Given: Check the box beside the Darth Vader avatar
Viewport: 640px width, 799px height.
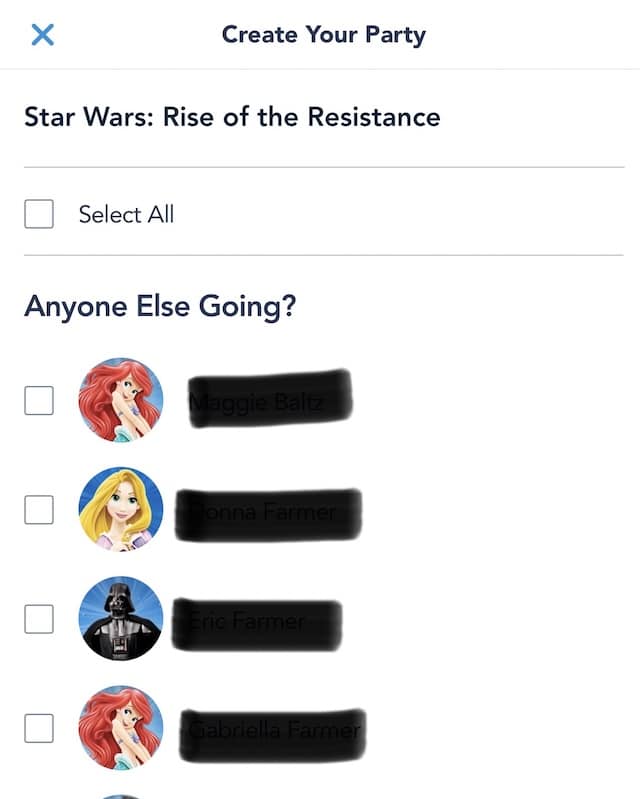Looking at the screenshot, I should (x=39, y=619).
